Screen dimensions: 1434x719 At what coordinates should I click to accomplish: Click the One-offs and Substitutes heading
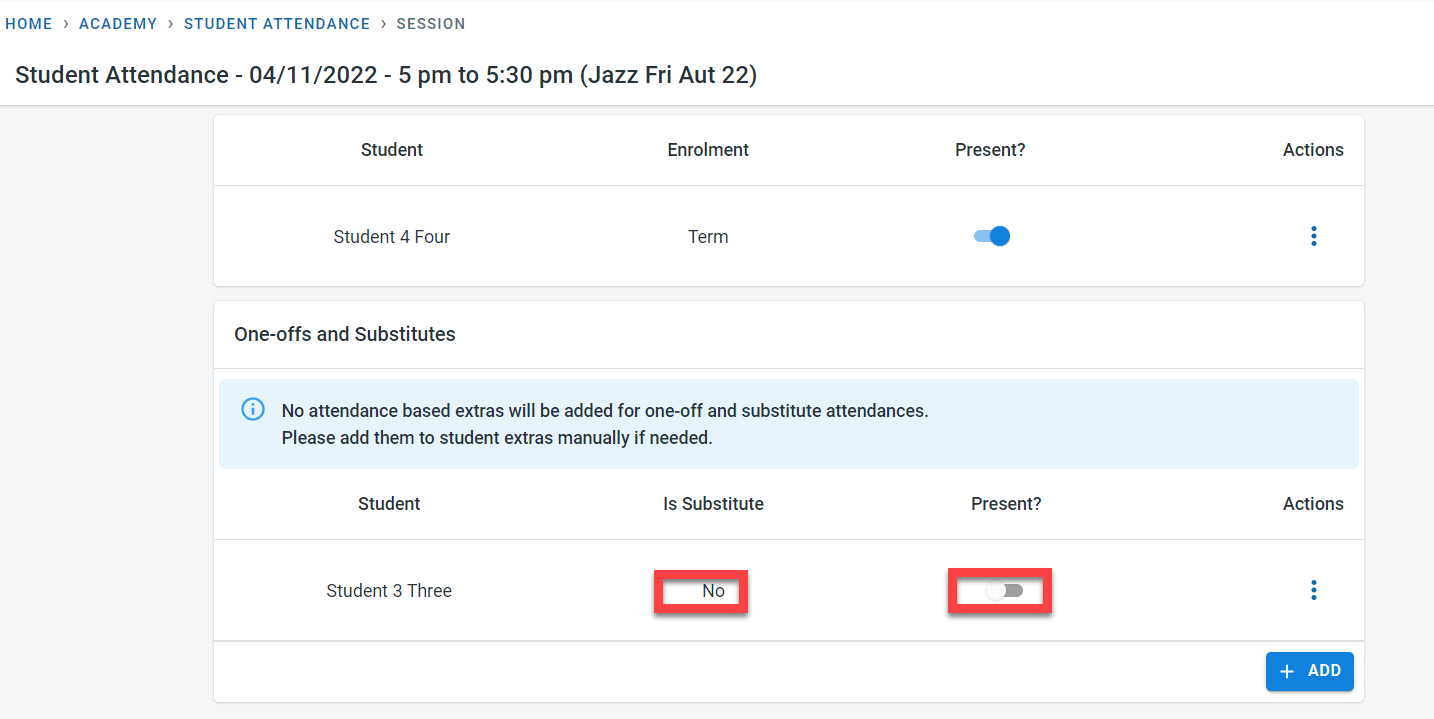coord(345,335)
